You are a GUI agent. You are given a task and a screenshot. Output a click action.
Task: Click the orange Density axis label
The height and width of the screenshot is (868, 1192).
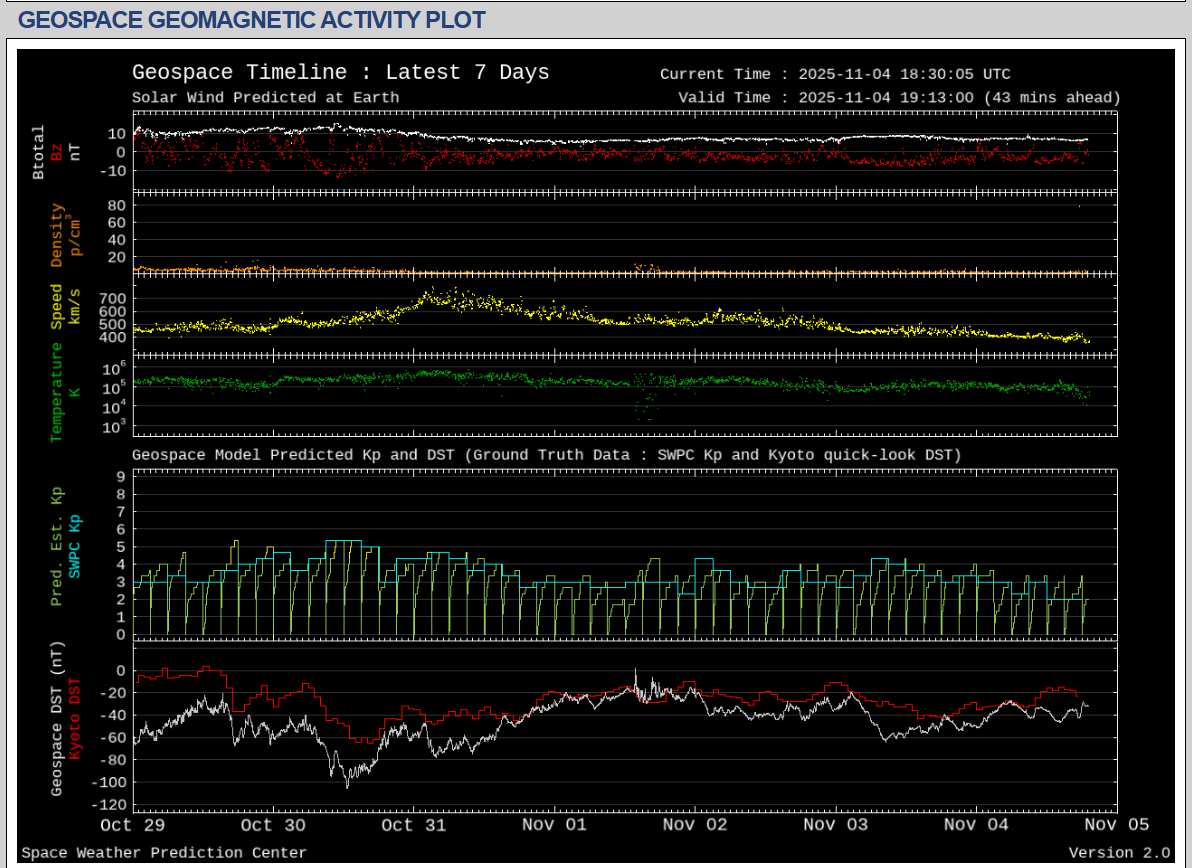pyautogui.click(x=57, y=235)
